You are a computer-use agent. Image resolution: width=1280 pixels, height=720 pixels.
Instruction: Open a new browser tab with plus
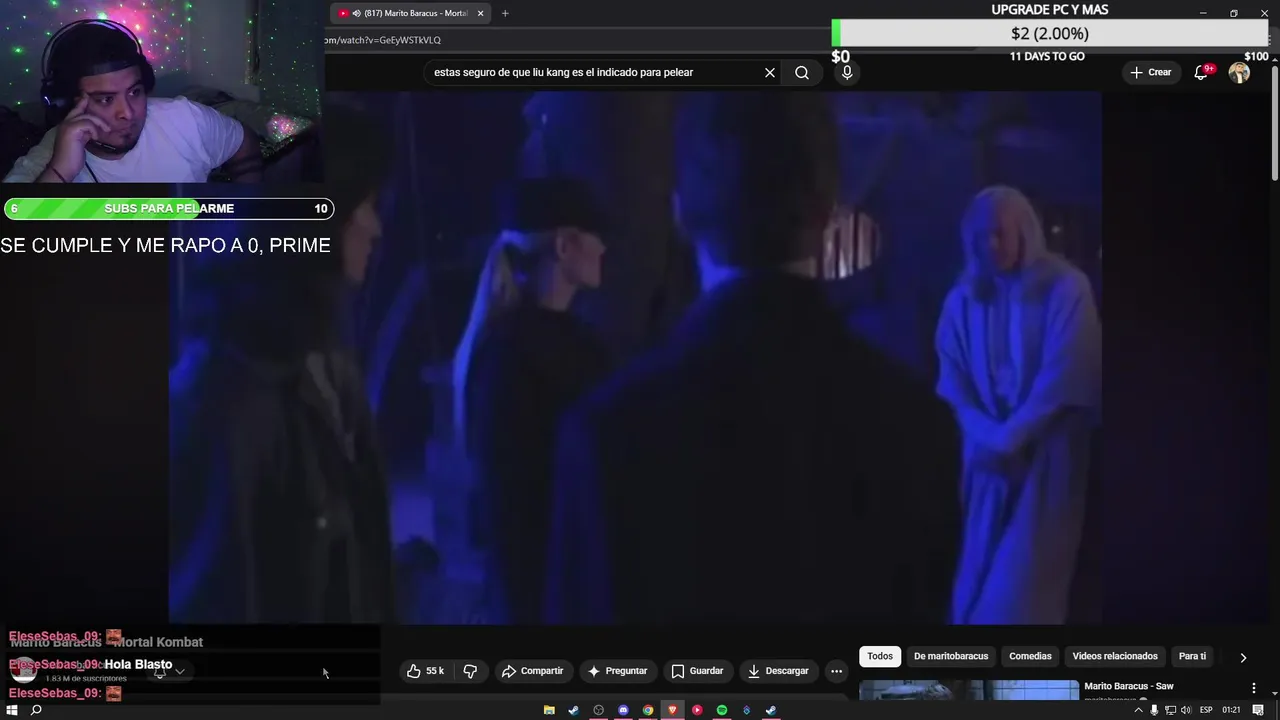[505, 13]
